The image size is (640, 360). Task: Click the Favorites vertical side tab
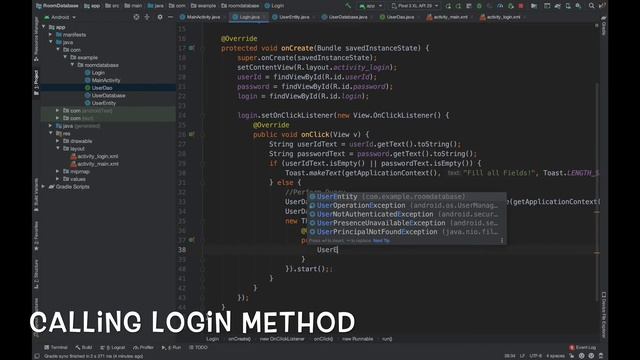click(36, 235)
